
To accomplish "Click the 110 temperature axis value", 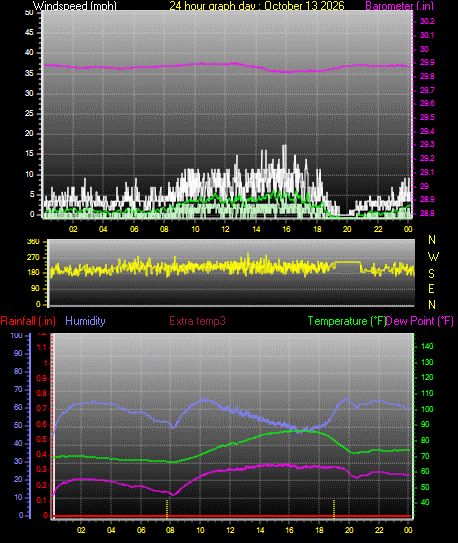I will tap(427, 393).
